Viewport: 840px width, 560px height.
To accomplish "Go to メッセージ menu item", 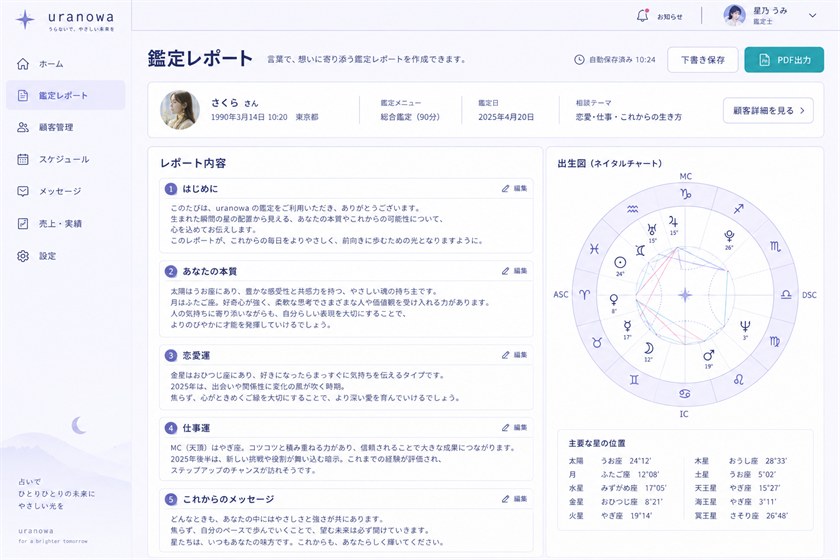I will tap(66, 191).
